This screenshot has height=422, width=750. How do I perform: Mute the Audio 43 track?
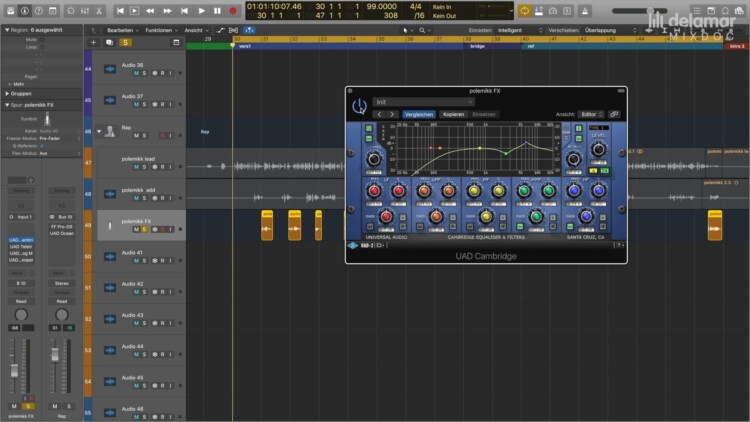[x=136, y=323]
